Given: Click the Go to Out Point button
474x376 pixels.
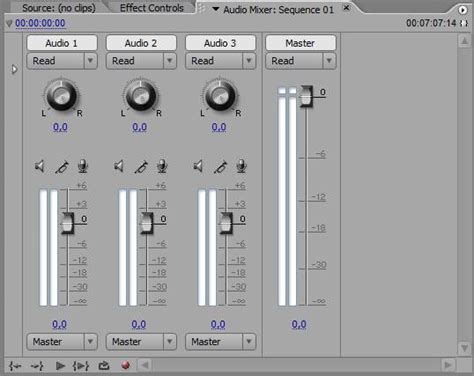Looking at the screenshot, I should pyautogui.click(x=37, y=366).
